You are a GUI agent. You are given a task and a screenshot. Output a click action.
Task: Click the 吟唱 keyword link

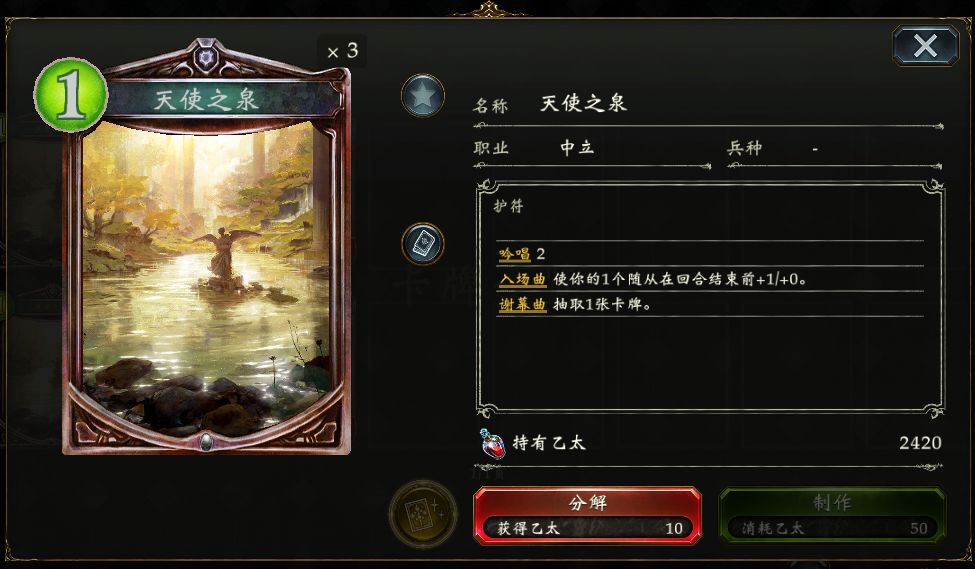(x=514, y=254)
